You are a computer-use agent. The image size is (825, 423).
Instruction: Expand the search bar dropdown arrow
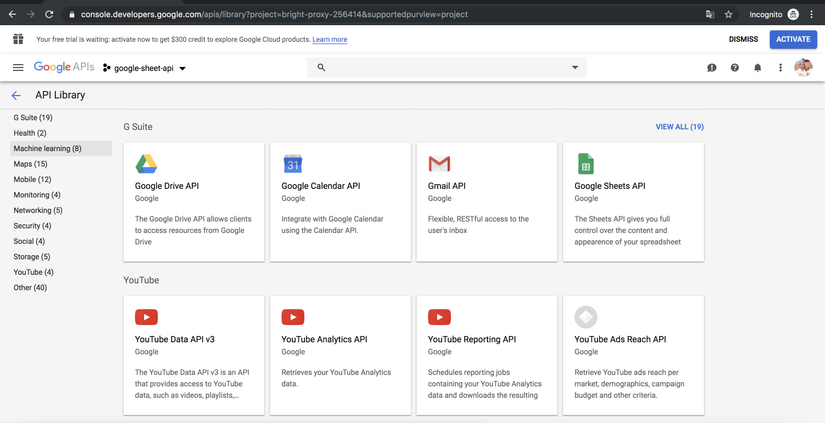point(575,68)
